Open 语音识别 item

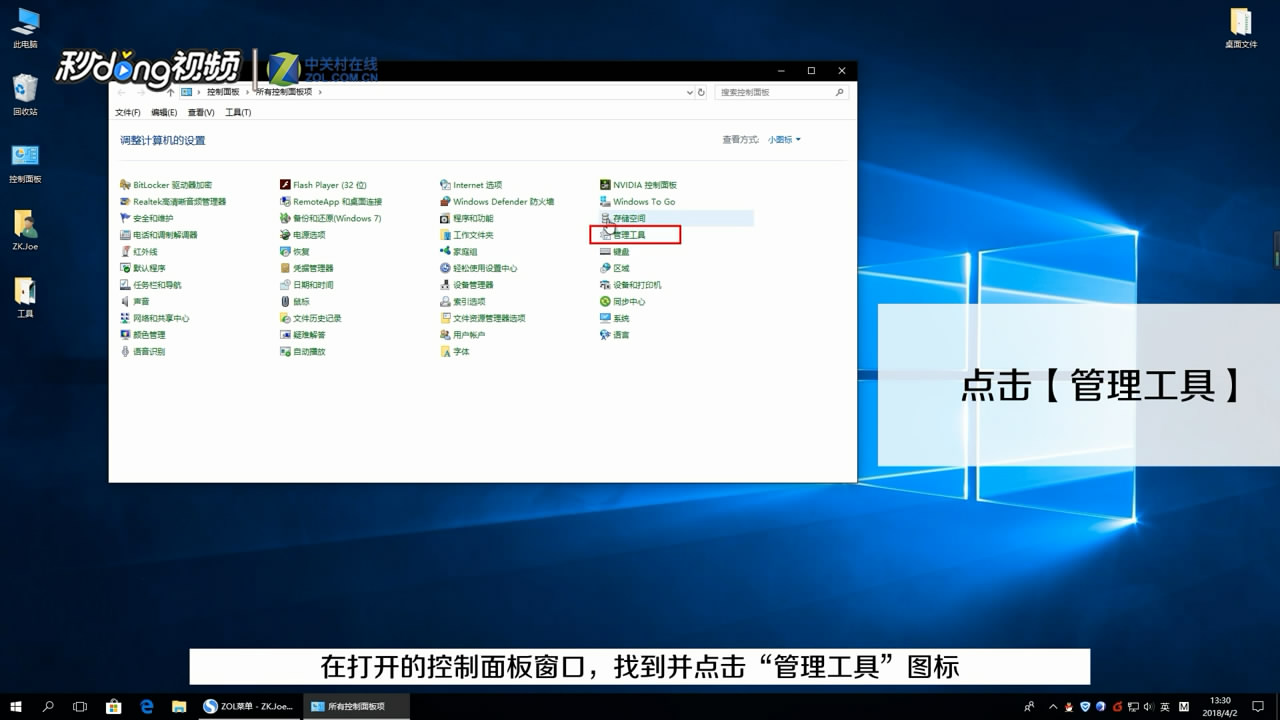(143, 352)
